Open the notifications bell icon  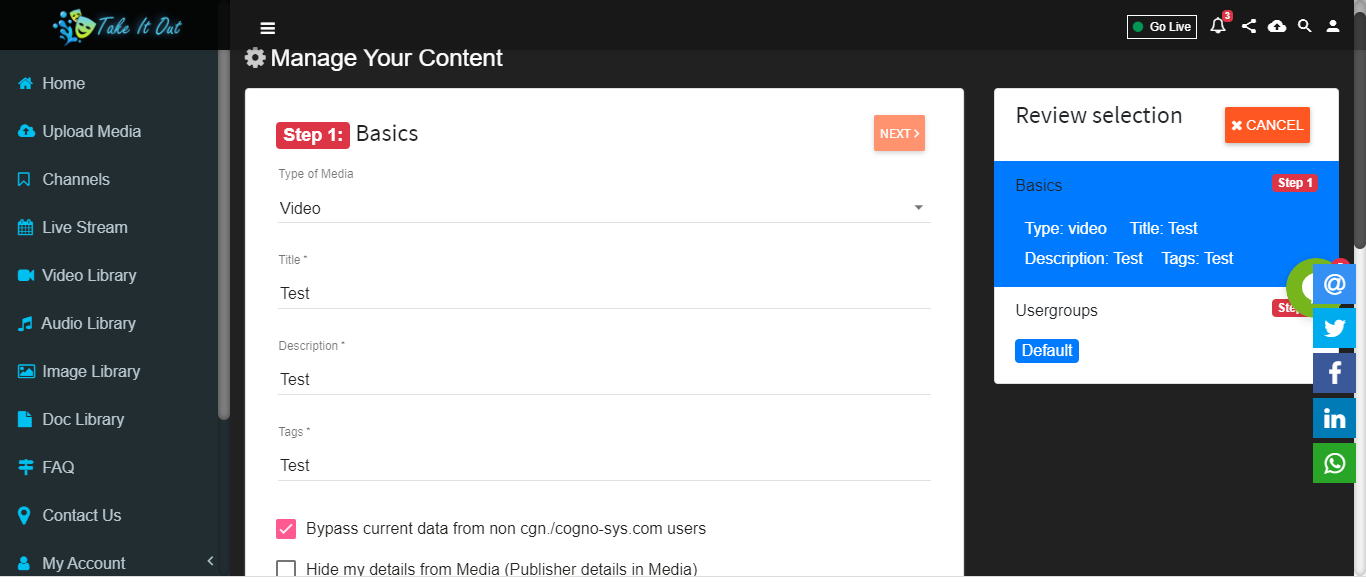(1218, 26)
